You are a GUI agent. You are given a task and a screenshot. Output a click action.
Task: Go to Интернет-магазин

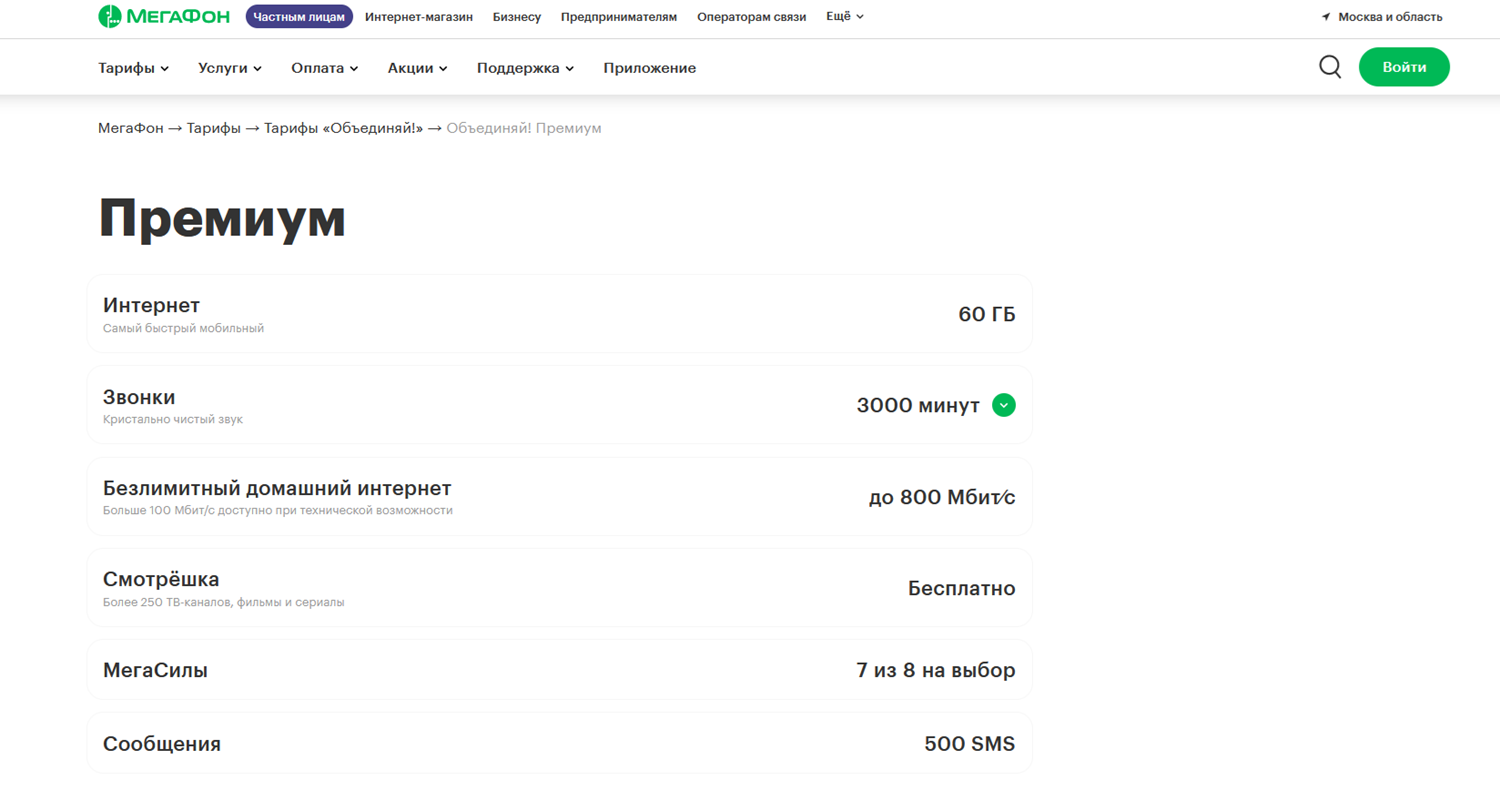[419, 17]
